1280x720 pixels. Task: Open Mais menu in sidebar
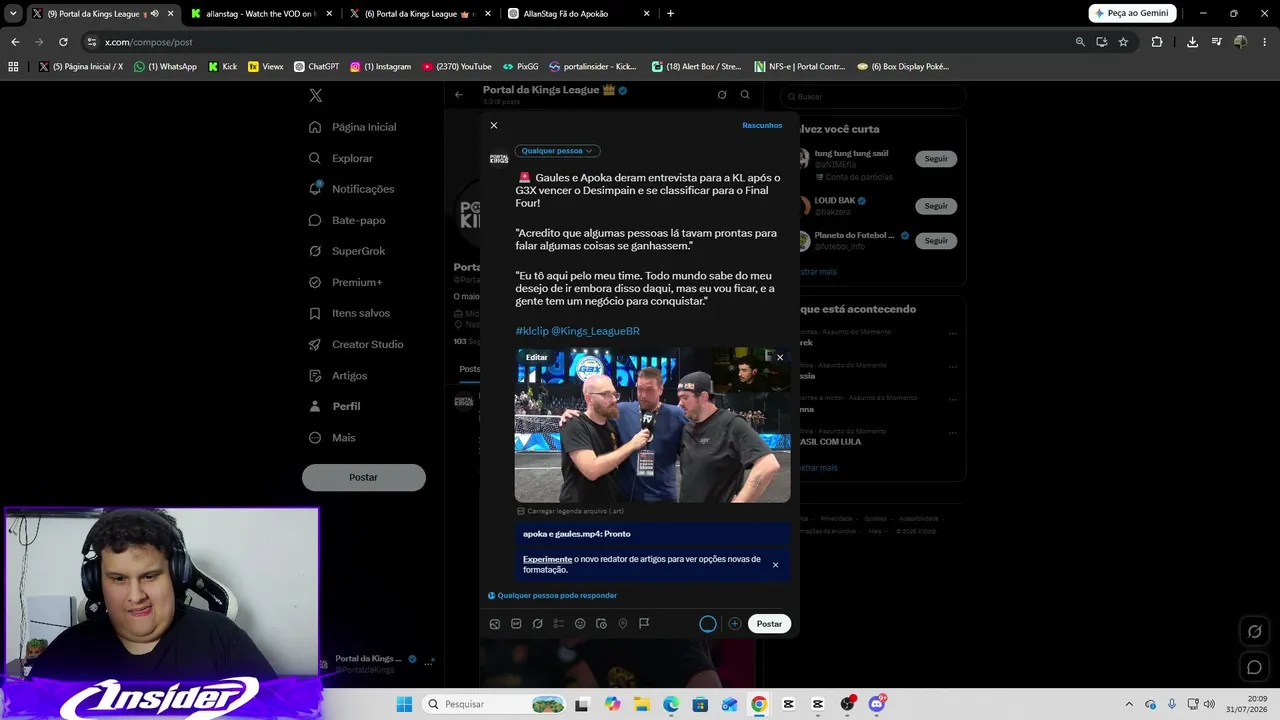(x=332, y=437)
